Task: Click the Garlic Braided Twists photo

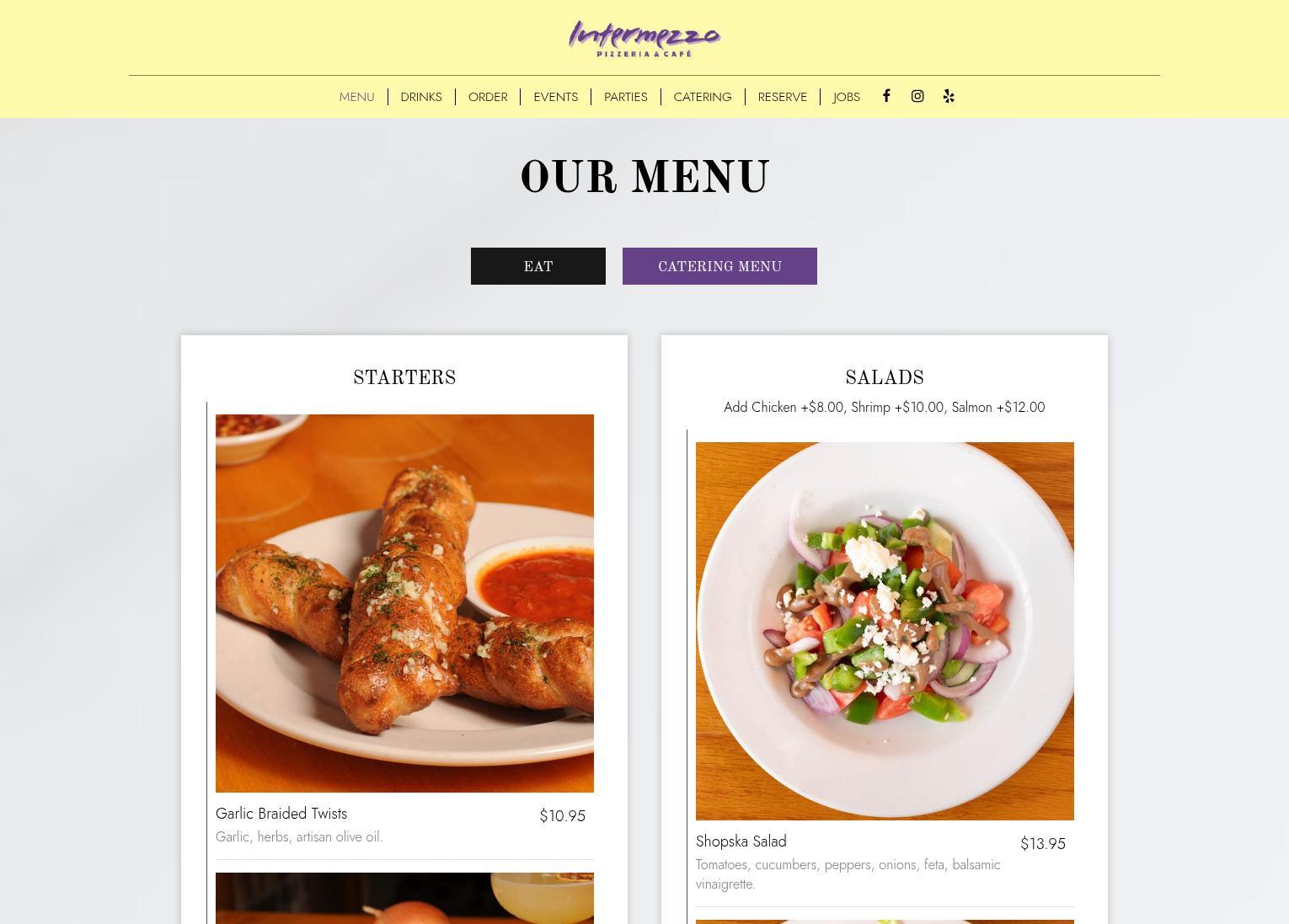Action: click(404, 603)
